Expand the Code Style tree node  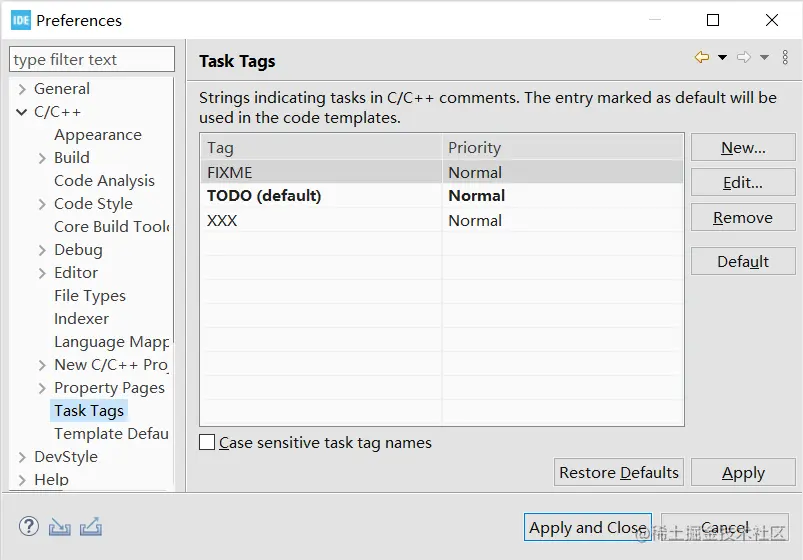click(x=42, y=204)
